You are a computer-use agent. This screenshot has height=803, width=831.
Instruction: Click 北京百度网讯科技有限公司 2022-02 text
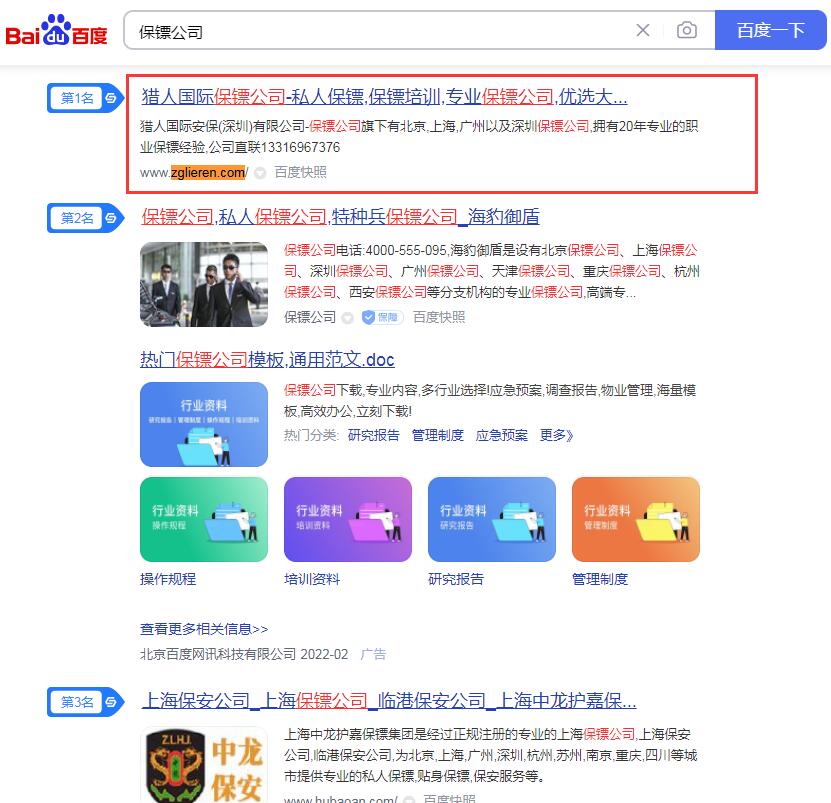[x=244, y=655]
